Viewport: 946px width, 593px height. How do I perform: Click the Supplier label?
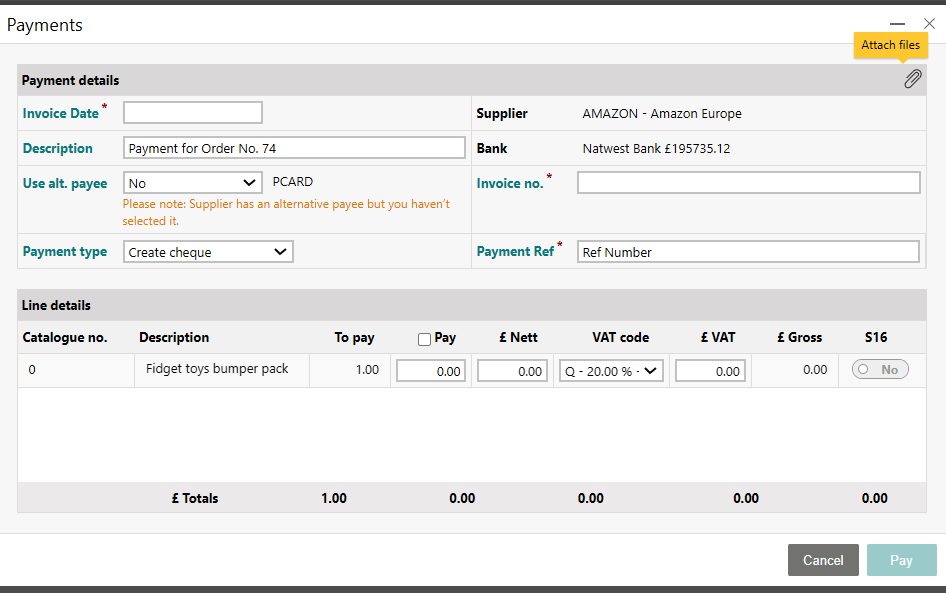point(501,113)
